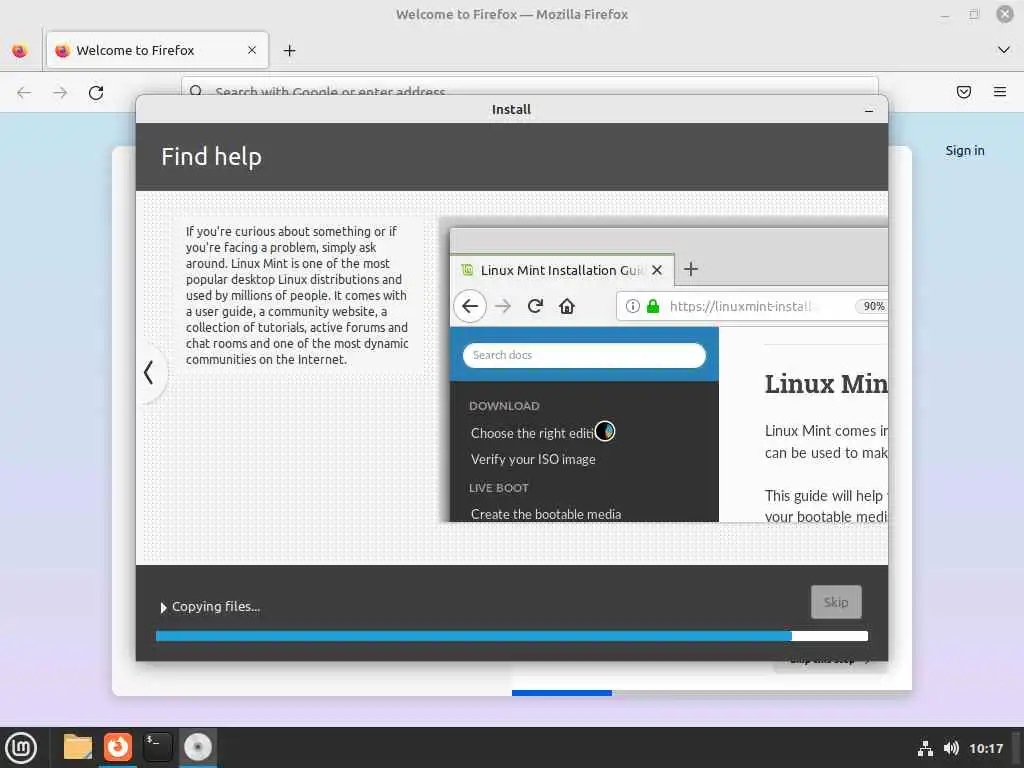Expand the Copying files details

163,608
